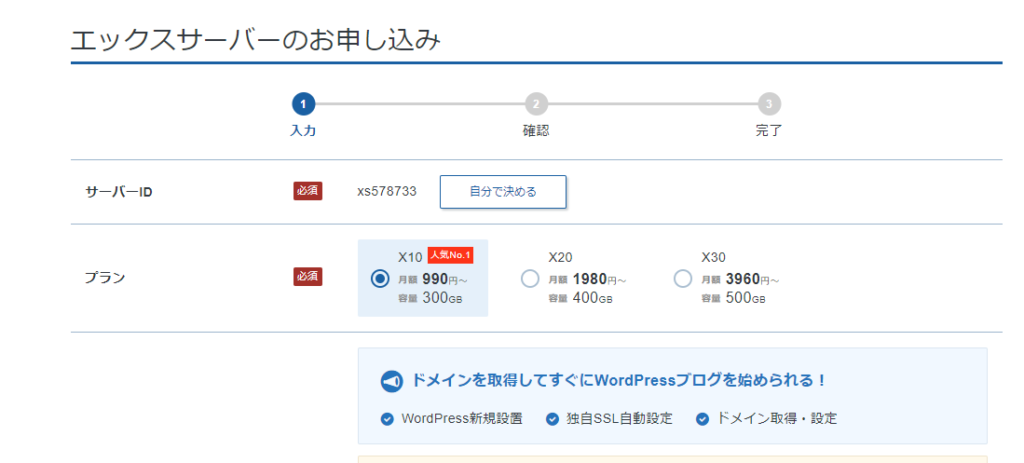The image size is (1024, 463).
Task: Click the エックスサーバーのお申し込み heading
Action: (x=255, y=40)
